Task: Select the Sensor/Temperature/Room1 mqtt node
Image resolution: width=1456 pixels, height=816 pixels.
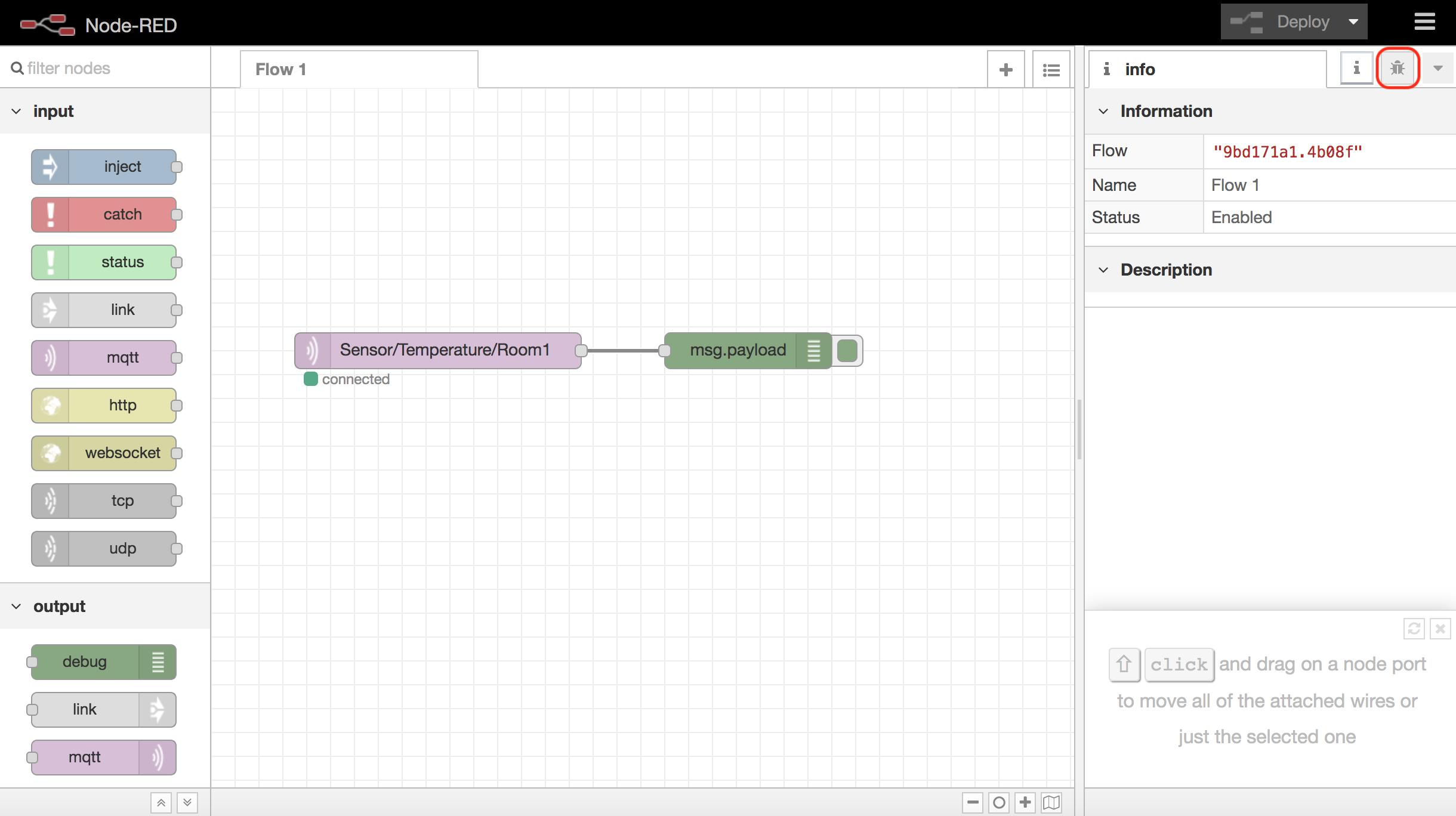Action: coord(438,350)
